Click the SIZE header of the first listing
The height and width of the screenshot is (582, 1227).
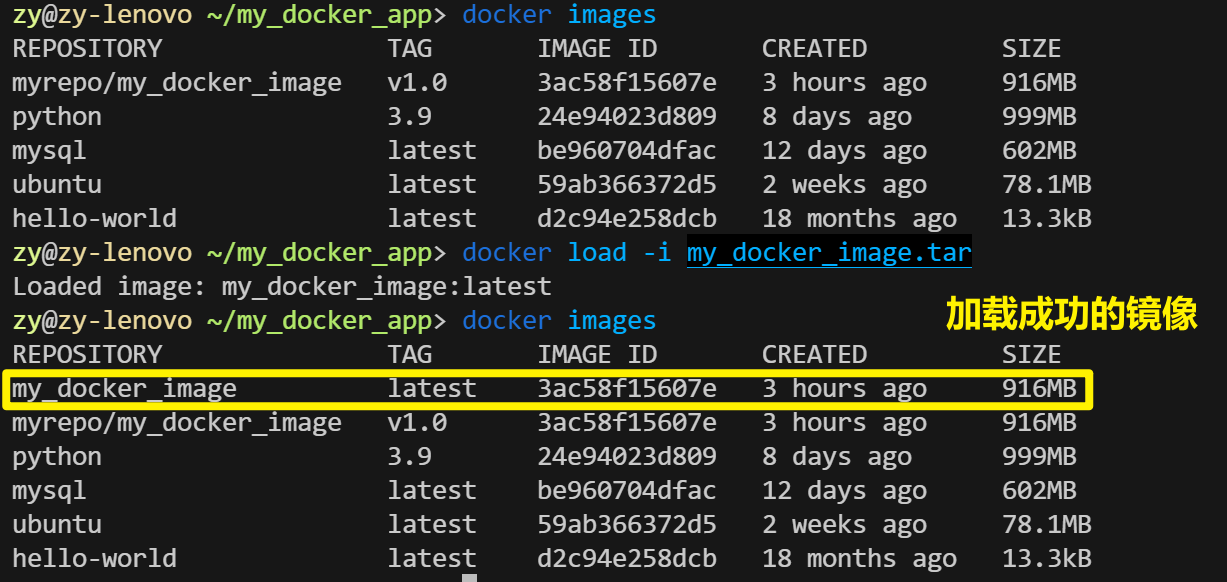point(1032,49)
